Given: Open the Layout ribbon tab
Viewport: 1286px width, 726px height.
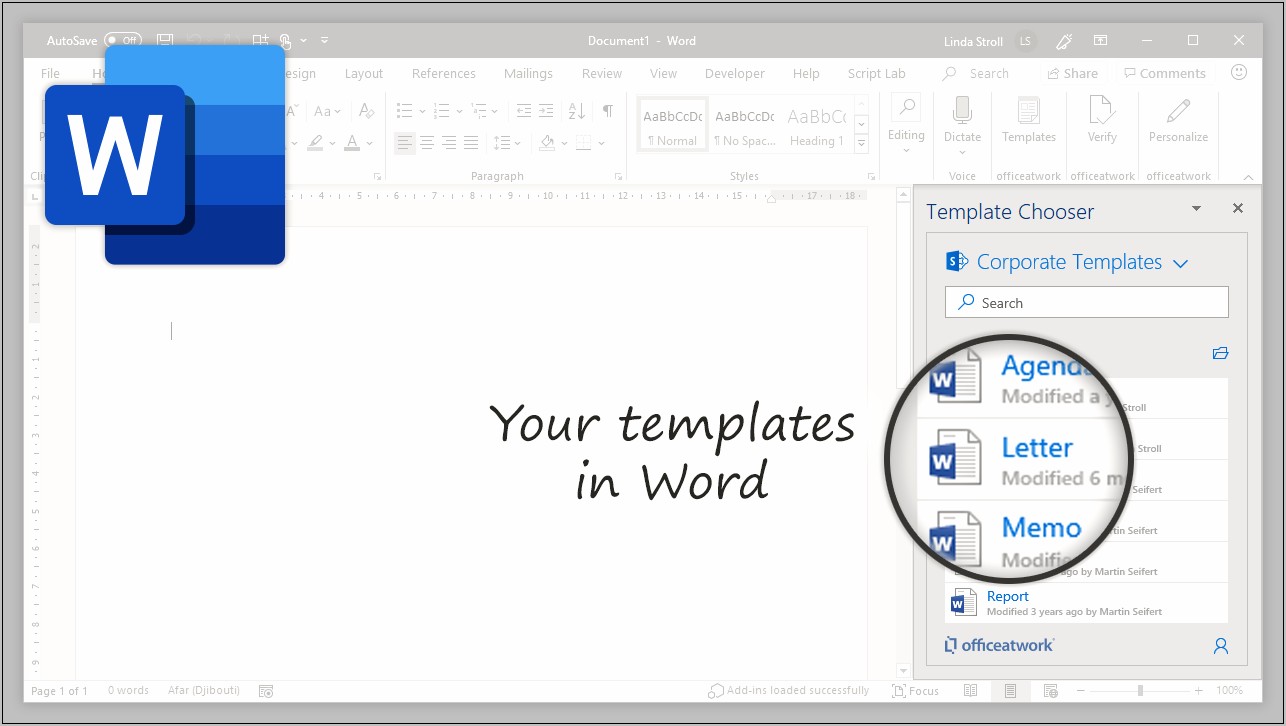Looking at the screenshot, I should [x=363, y=73].
